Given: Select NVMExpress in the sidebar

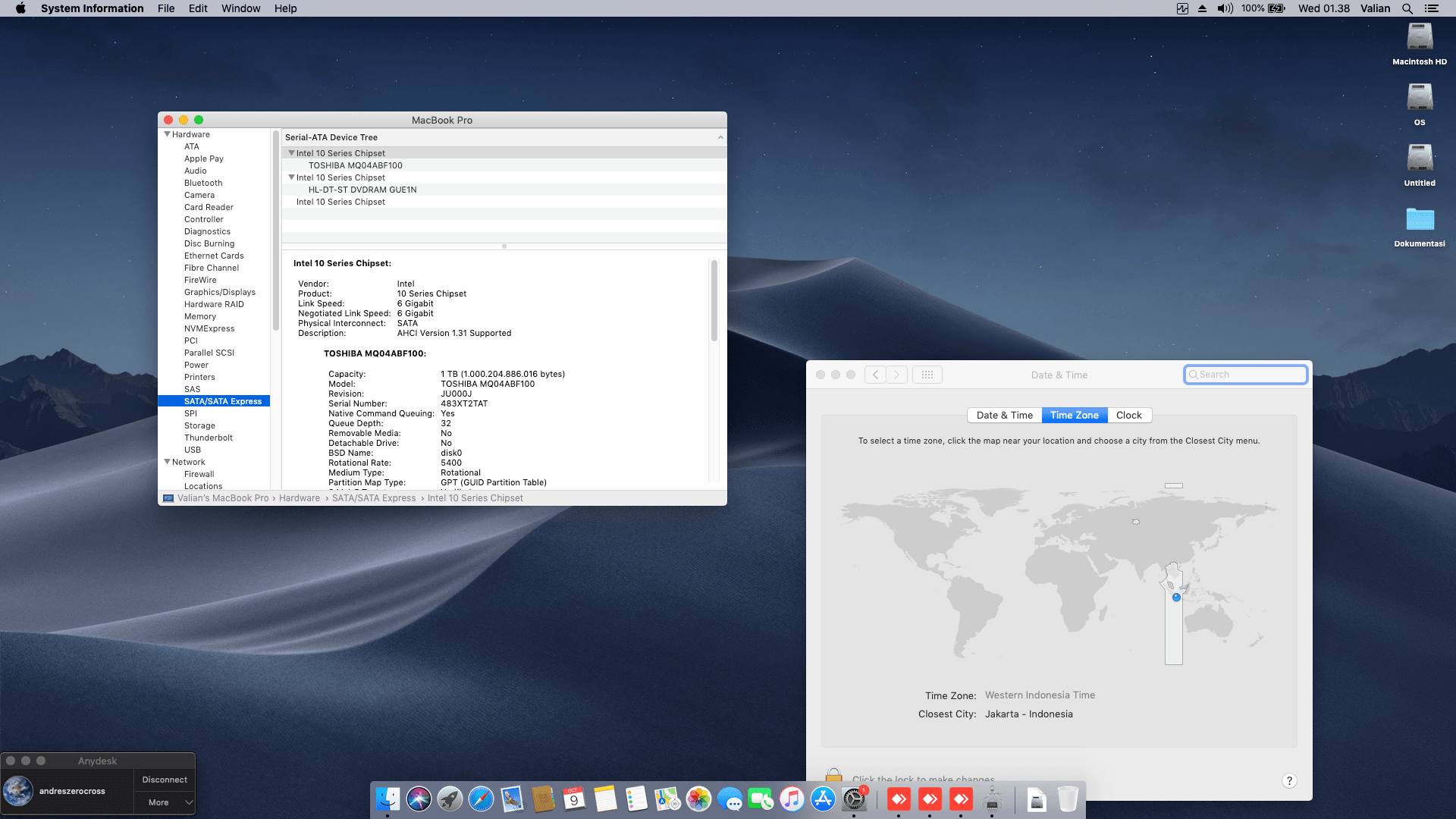Looking at the screenshot, I should [209, 328].
